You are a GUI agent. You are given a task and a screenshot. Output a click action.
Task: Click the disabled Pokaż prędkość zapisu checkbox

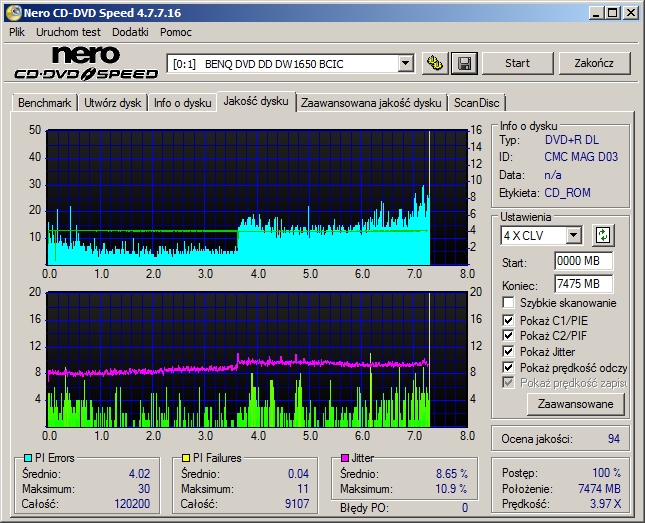click(508, 383)
